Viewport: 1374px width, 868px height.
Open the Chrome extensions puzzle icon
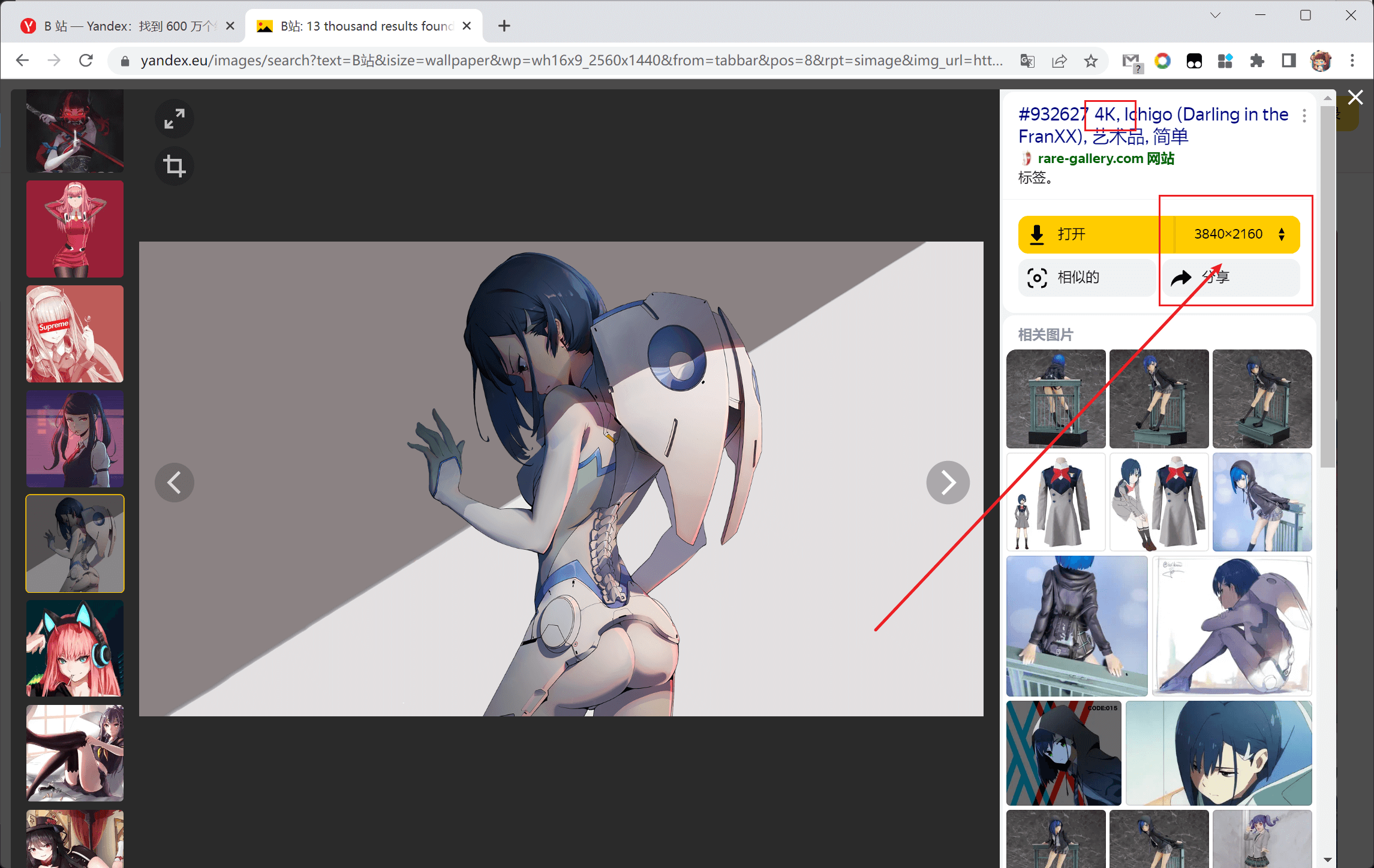[1257, 61]
